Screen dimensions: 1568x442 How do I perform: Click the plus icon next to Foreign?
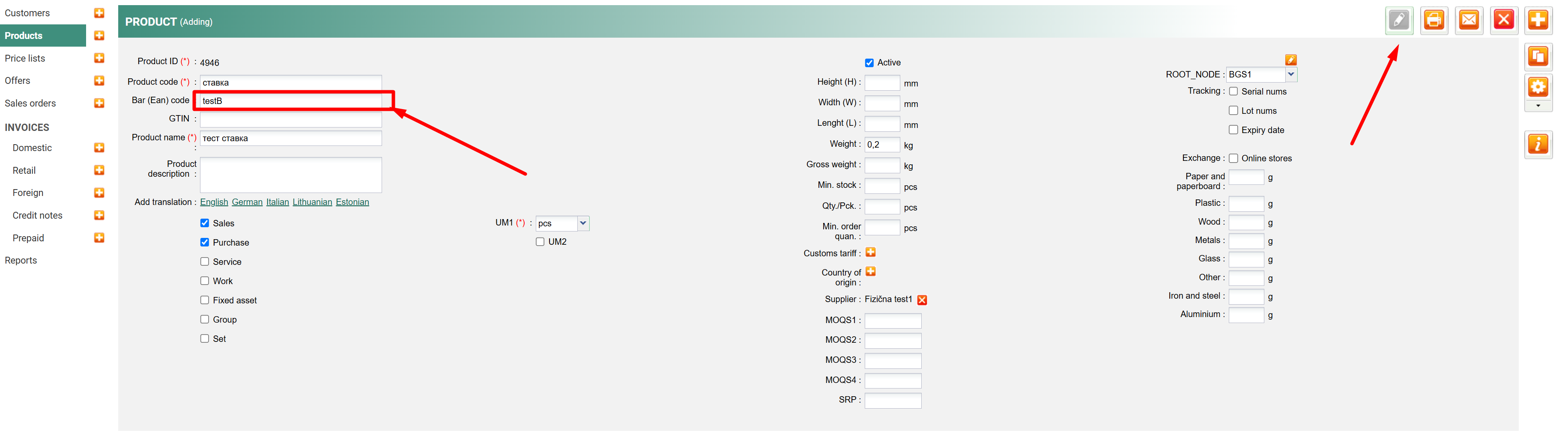(x=99, y=193)
